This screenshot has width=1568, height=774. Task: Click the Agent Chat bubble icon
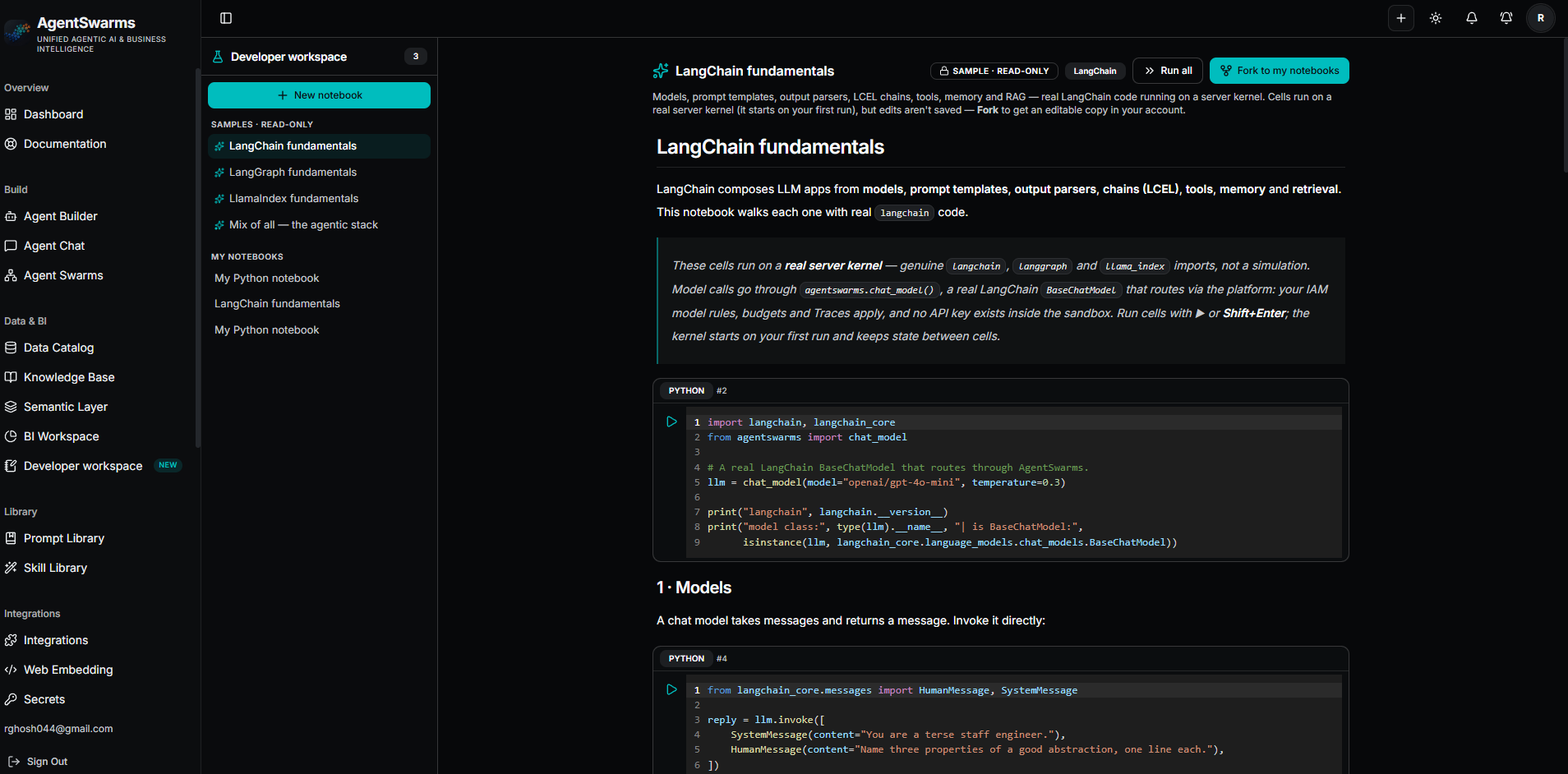(11, 246)
